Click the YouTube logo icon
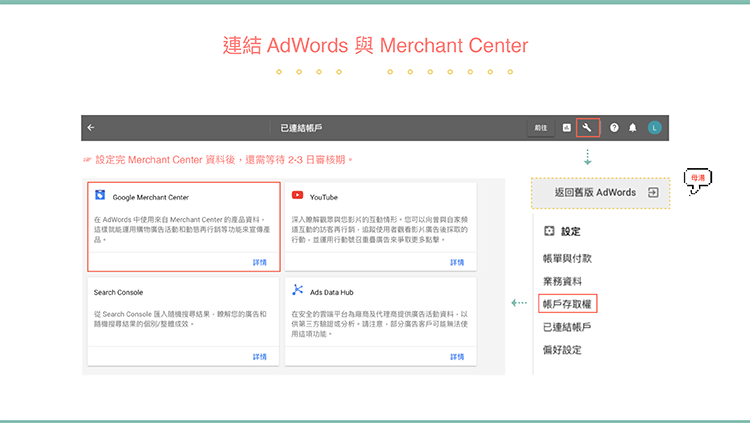Screen dimensions: 750x423 click(298, 195)
